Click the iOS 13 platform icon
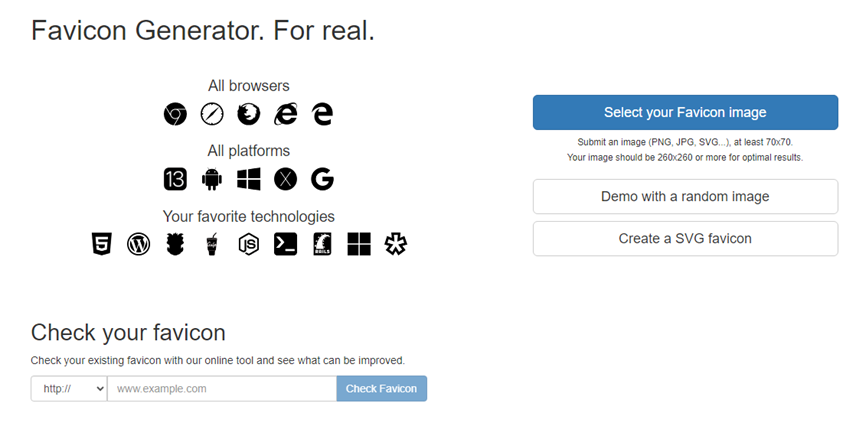 click(175, 179)
